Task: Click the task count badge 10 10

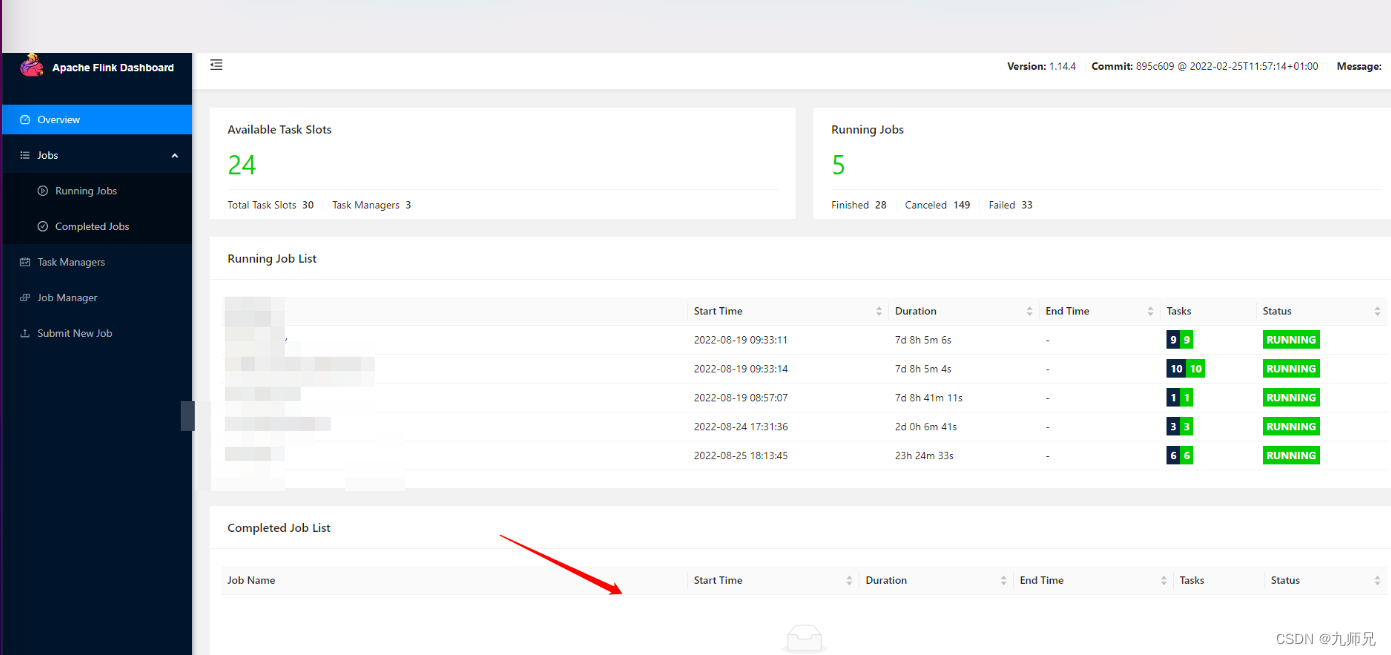Action: pos(1186,369)
